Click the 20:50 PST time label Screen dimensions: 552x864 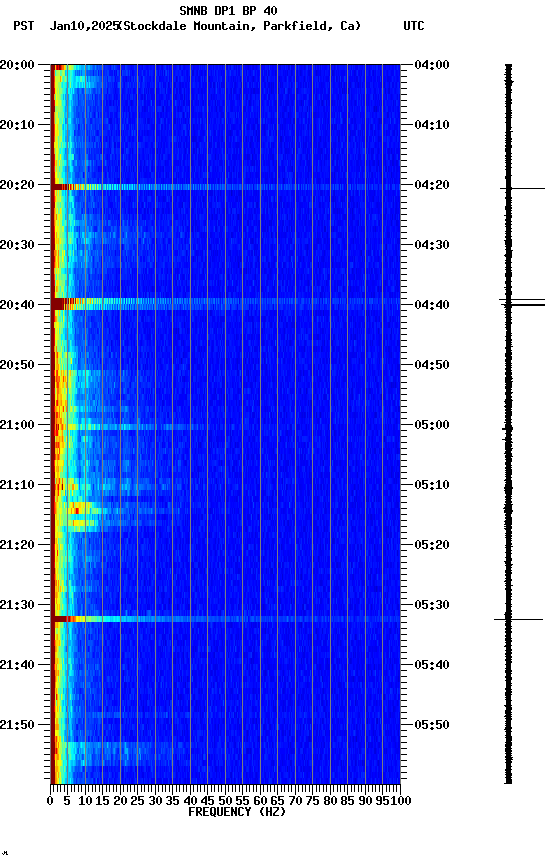tap(17, 365)
